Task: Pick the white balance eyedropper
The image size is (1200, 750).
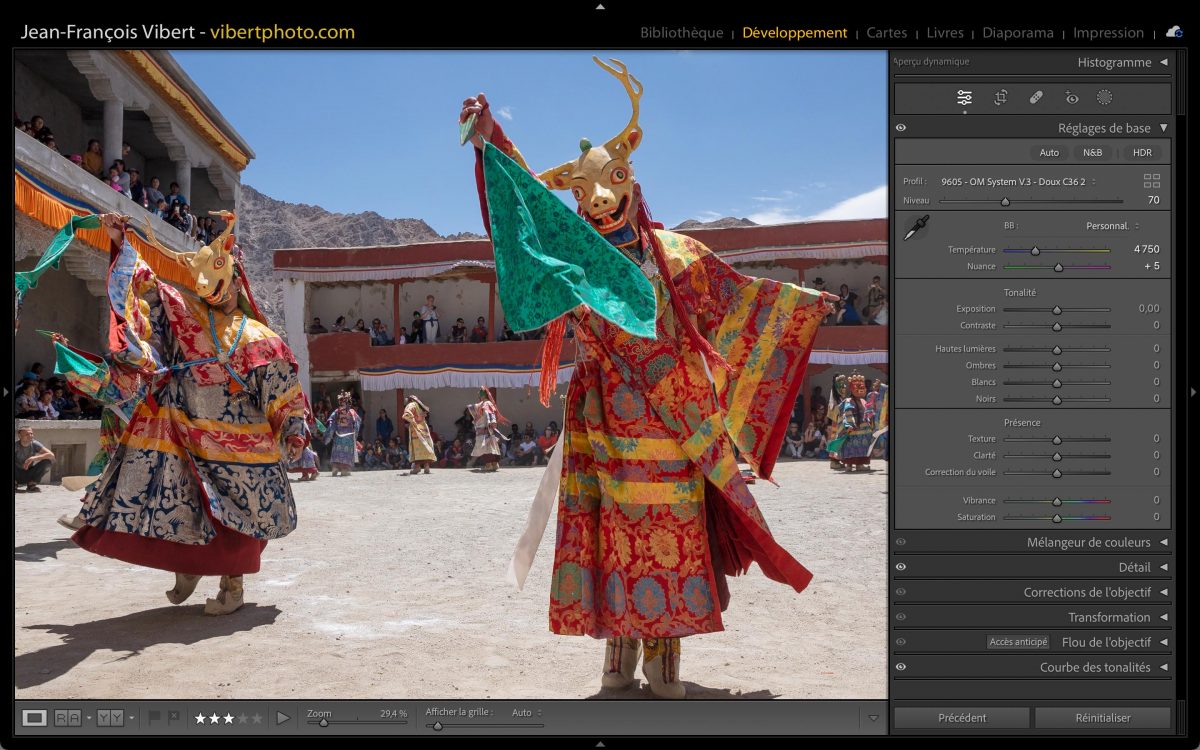Action: (915, 228)
